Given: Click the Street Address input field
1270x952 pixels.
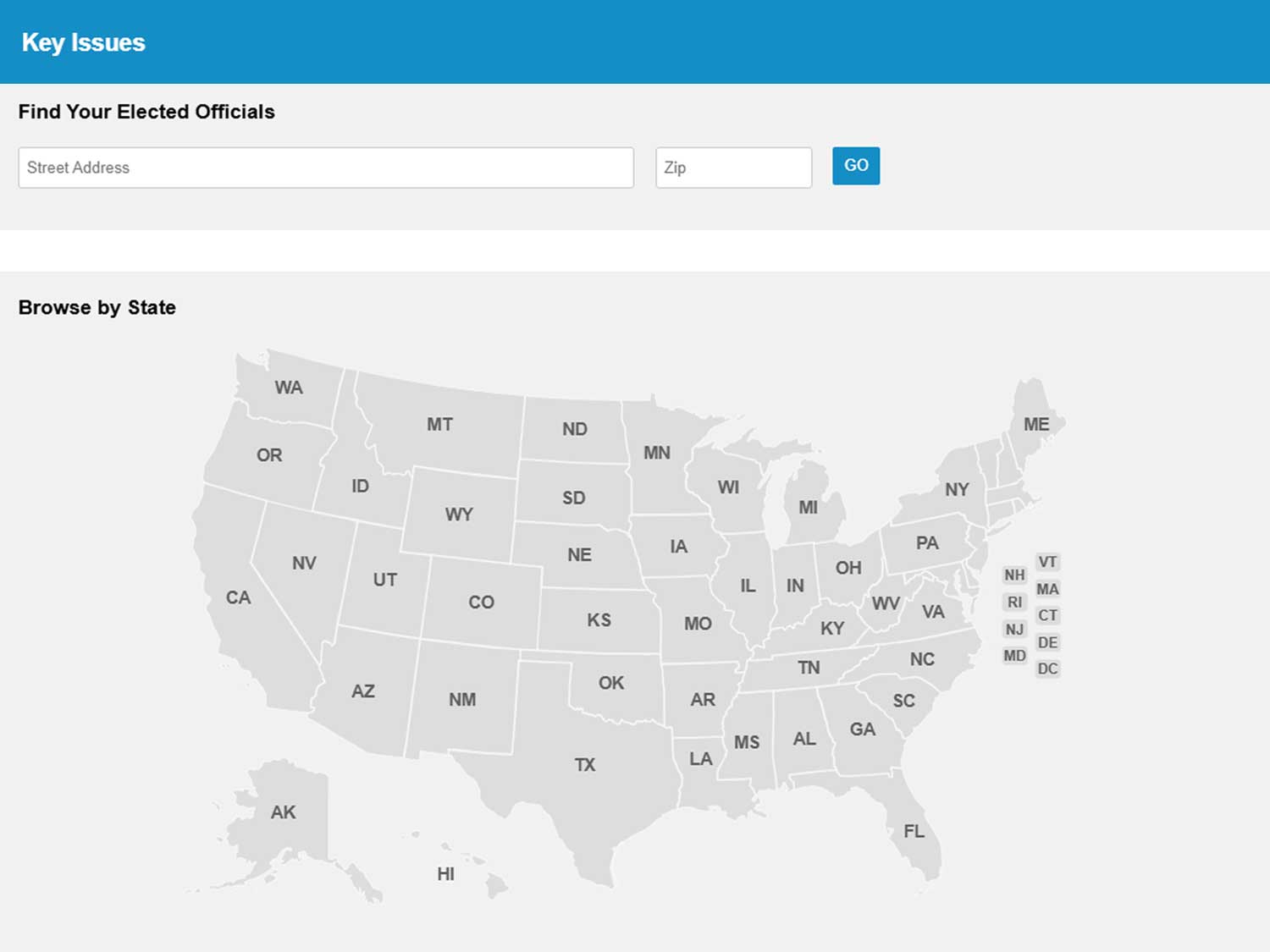Looking at the screenshot, I should (x=325, y=168).
